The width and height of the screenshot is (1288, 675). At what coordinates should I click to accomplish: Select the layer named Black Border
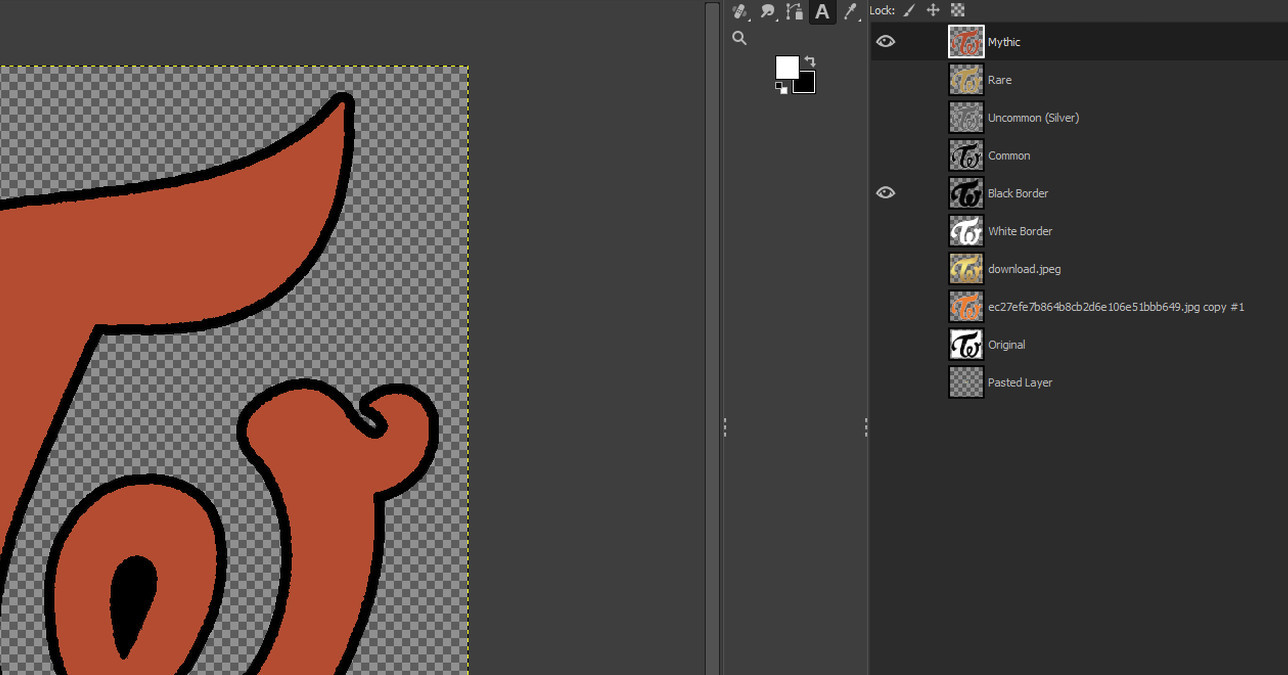1018,193
